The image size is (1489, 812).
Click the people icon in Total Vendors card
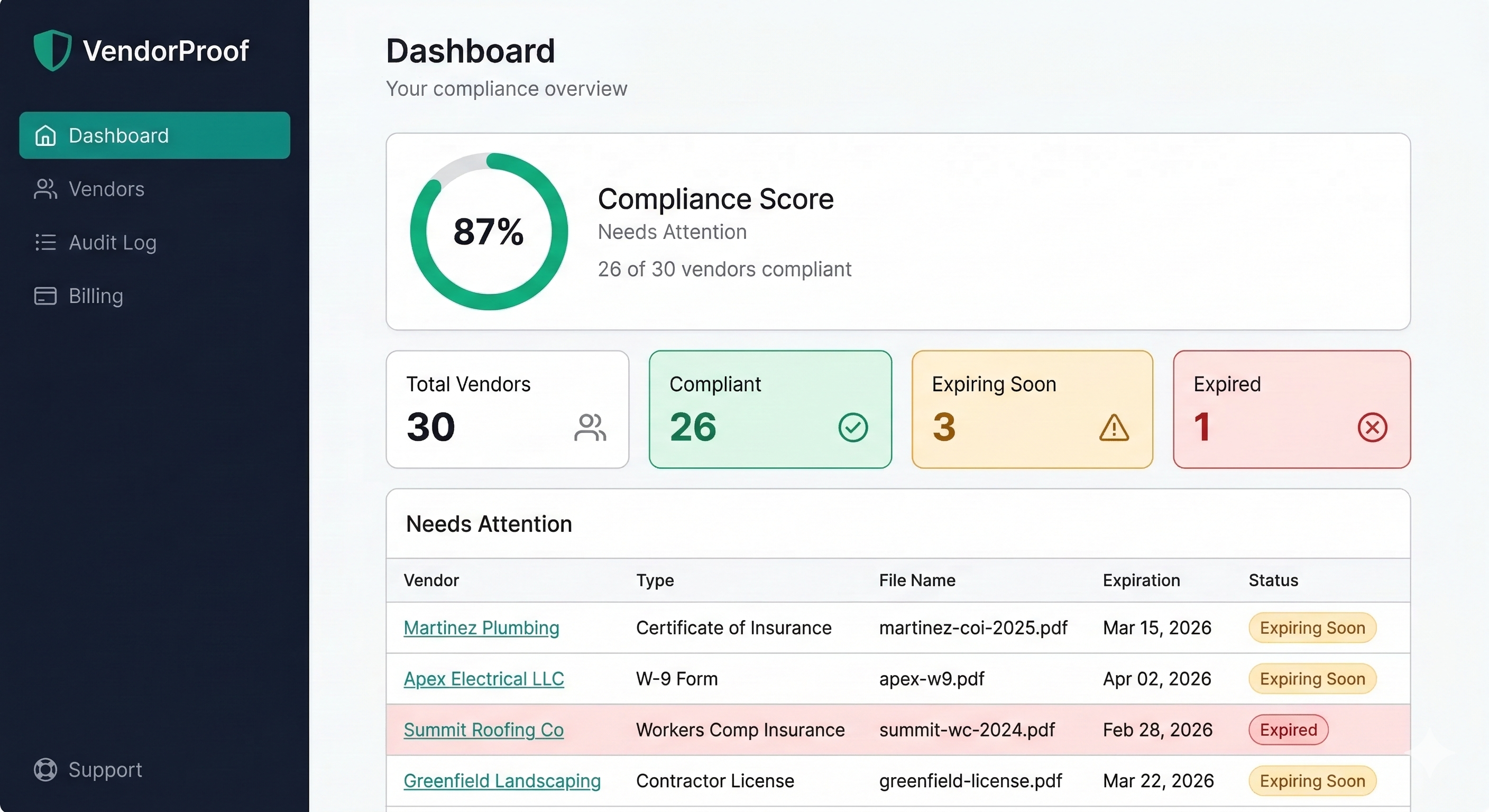590,428
